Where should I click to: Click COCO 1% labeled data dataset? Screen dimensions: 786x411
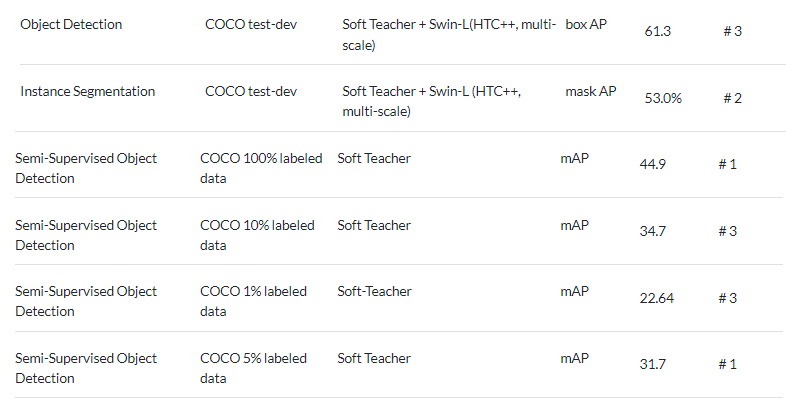tap(253, 301)
